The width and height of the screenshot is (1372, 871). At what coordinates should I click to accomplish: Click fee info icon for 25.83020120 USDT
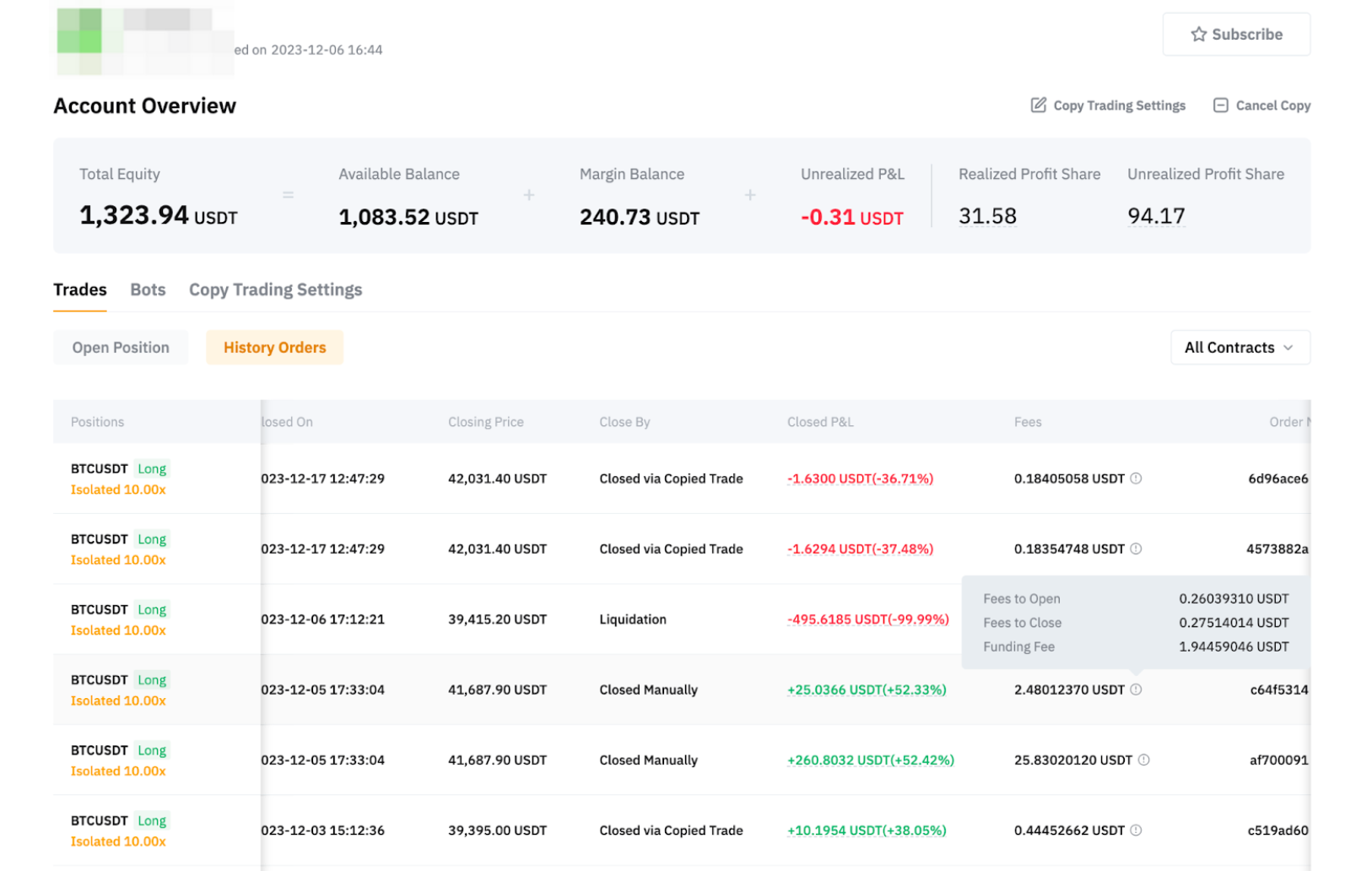(1143, 760)
